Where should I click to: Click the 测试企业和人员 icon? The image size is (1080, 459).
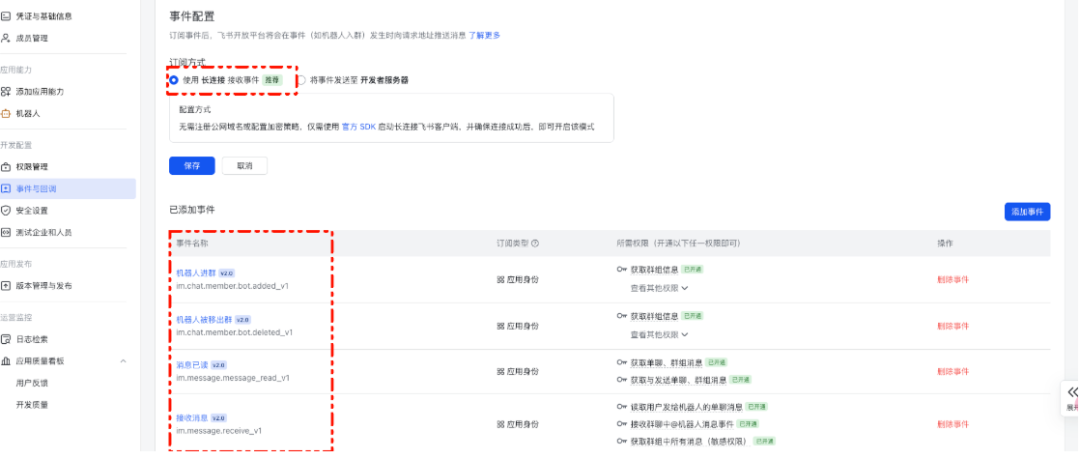point(6,232)
